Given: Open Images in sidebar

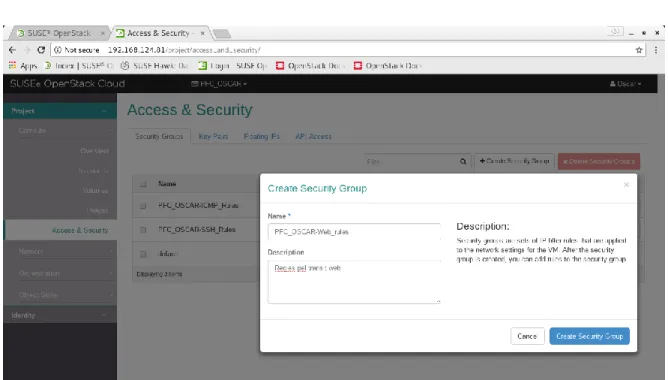Looking at the screenshot, I should point(97,210).
